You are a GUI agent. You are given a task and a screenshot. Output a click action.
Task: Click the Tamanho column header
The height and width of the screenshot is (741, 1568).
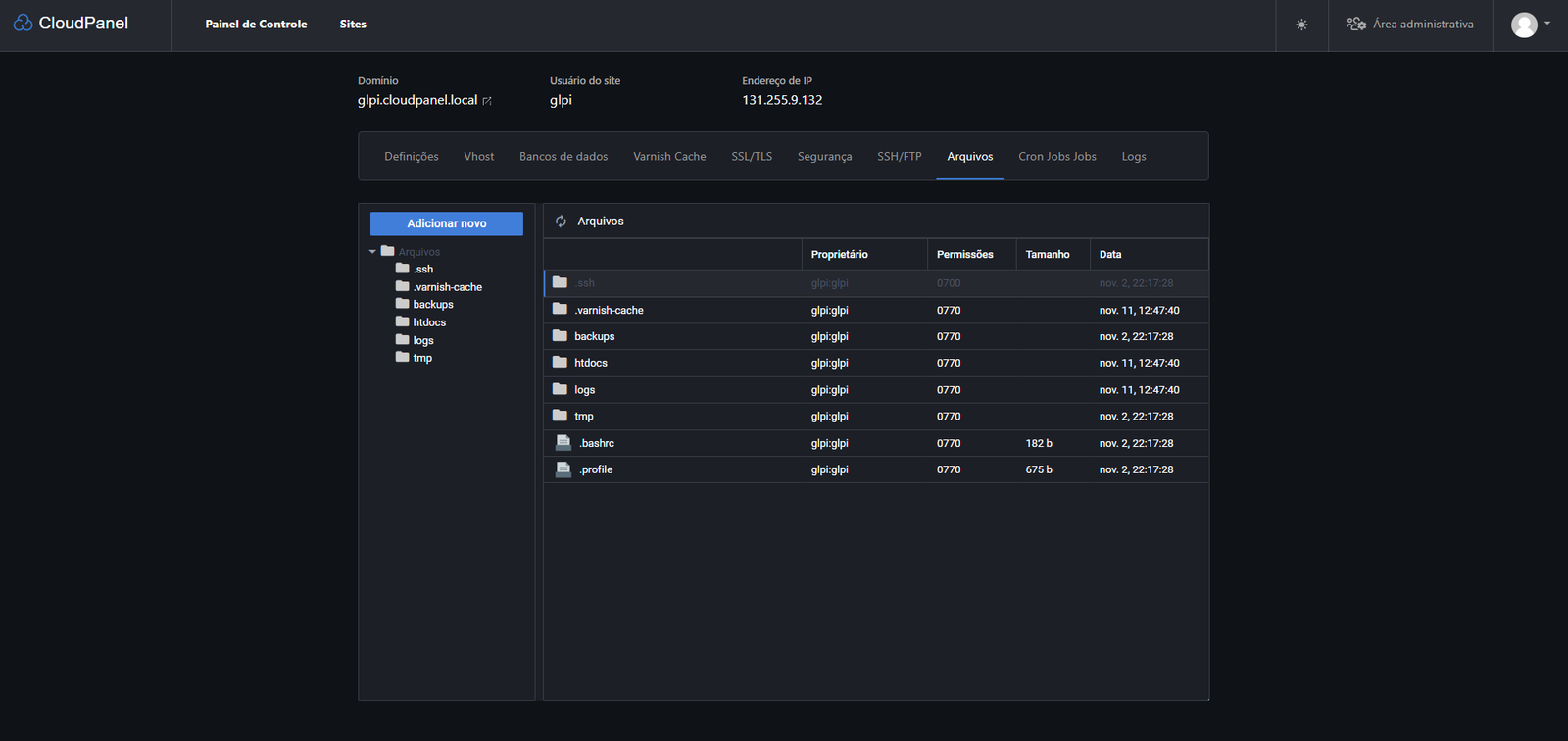click(1047, 255)
